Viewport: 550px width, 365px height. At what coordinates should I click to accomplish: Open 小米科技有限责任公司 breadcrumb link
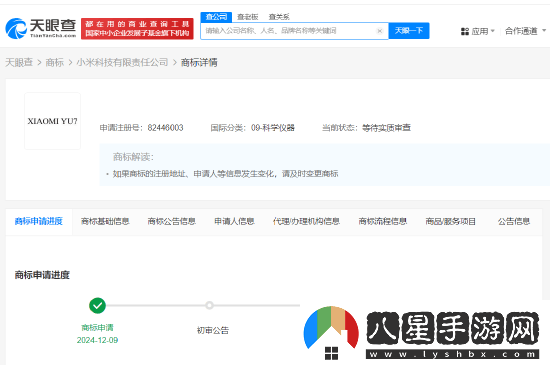coord(122,62)
